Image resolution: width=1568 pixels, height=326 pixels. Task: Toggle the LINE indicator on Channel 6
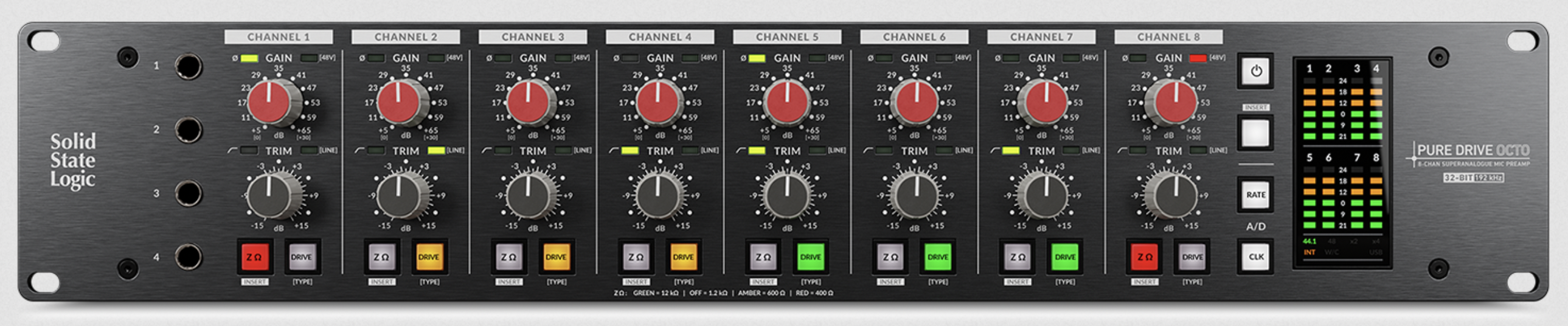click(x=945, y=150)
